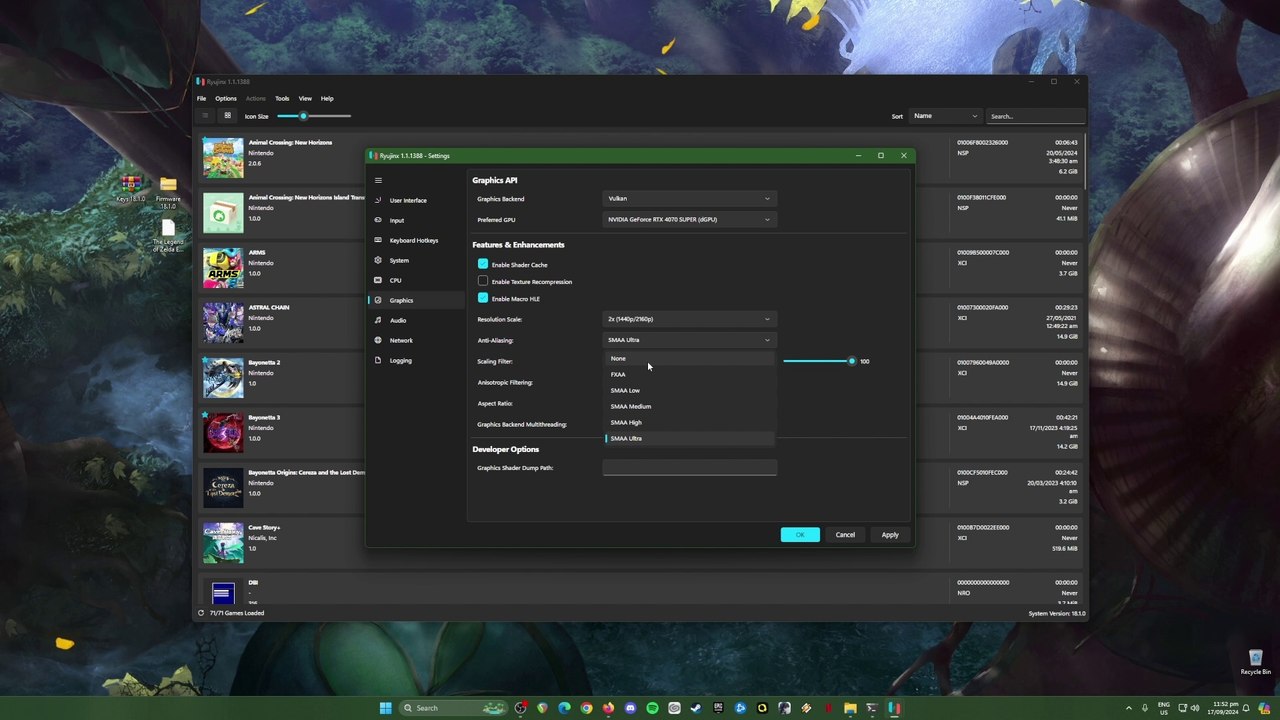Screen dimensions: 1280x720
Task: Disable the Enable Shader Cache checkbox
Action: pyautogui.click(x=483, y=264)
